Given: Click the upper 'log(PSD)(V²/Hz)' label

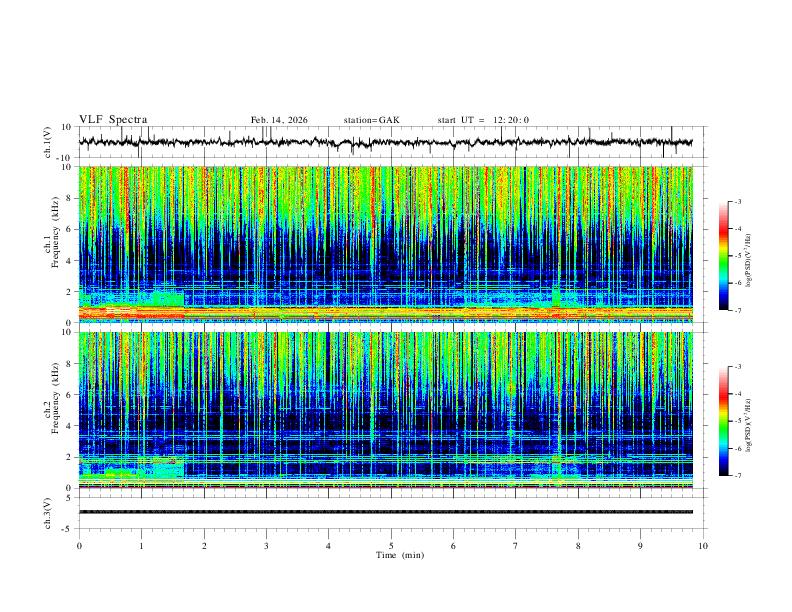Looking at the screenshot, I should pos(748,261).
